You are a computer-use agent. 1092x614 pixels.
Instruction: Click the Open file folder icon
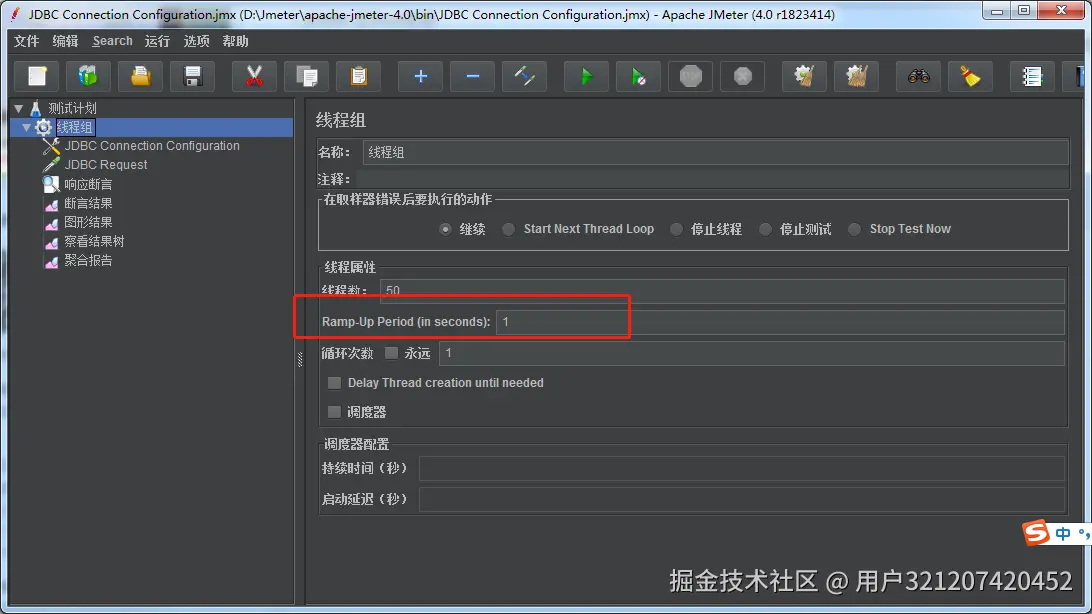(141, 76)
